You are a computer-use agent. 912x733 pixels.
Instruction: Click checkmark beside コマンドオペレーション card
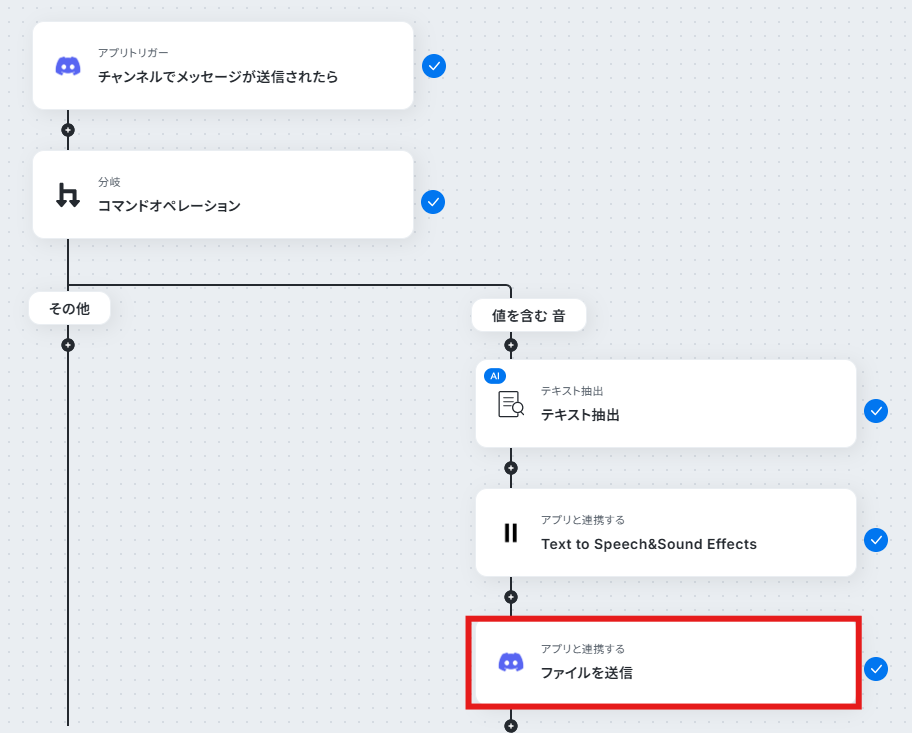tap(433, 202)
